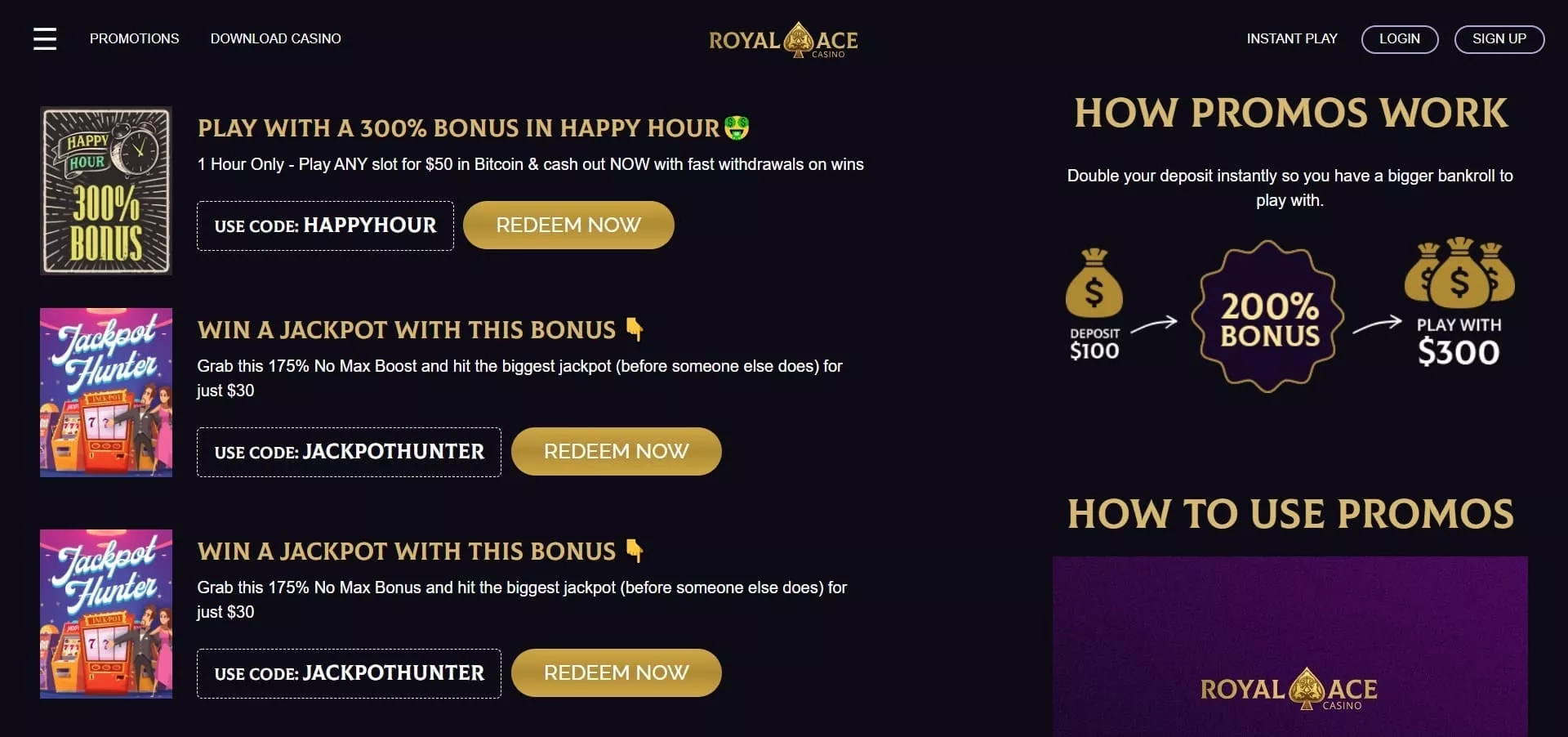The height and width of the screenshot is (737, 1568).
Task: Open the Promotions menu item
Action: [134, 38]
